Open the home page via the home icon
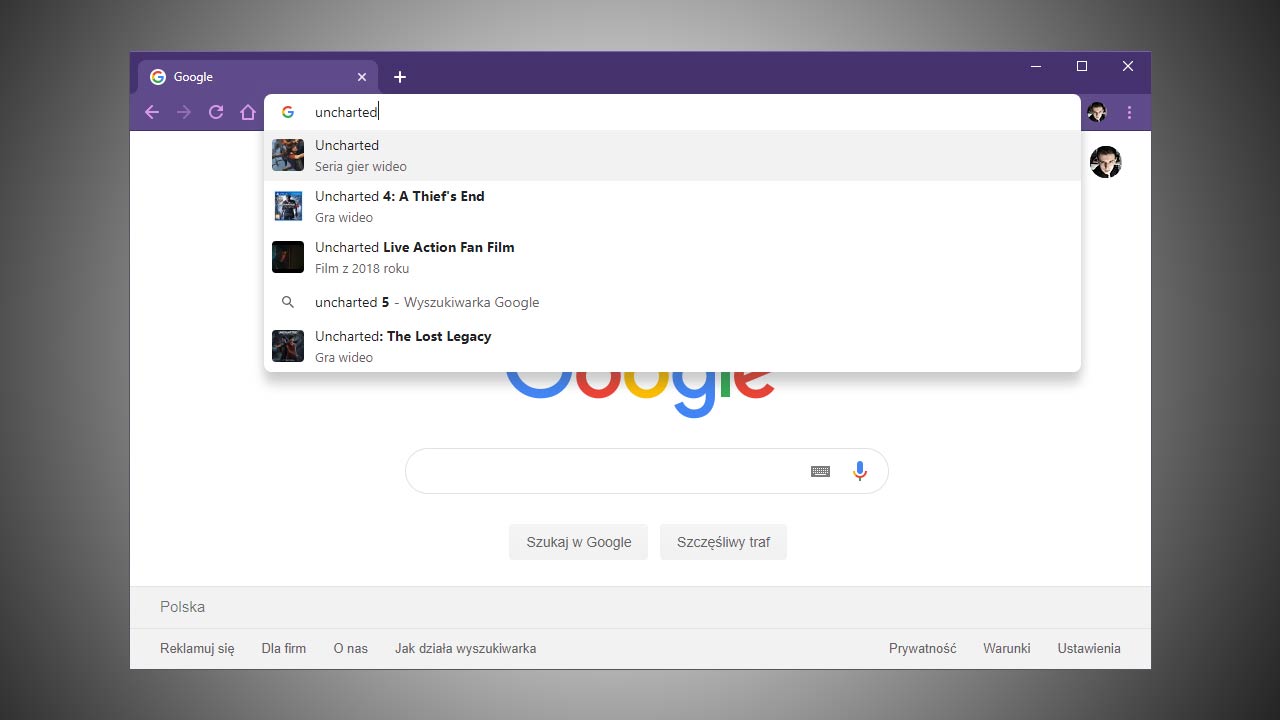 click(248, 112)
